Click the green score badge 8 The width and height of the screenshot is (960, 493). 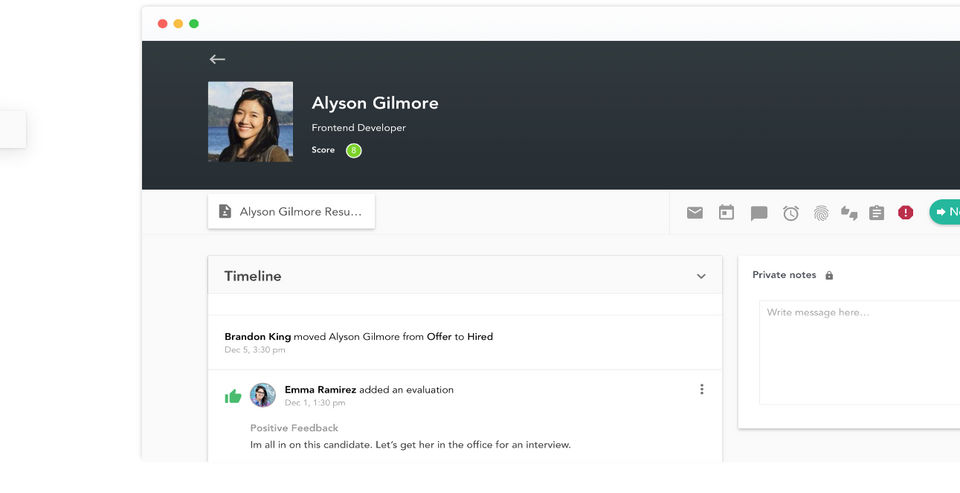point(354,151)
